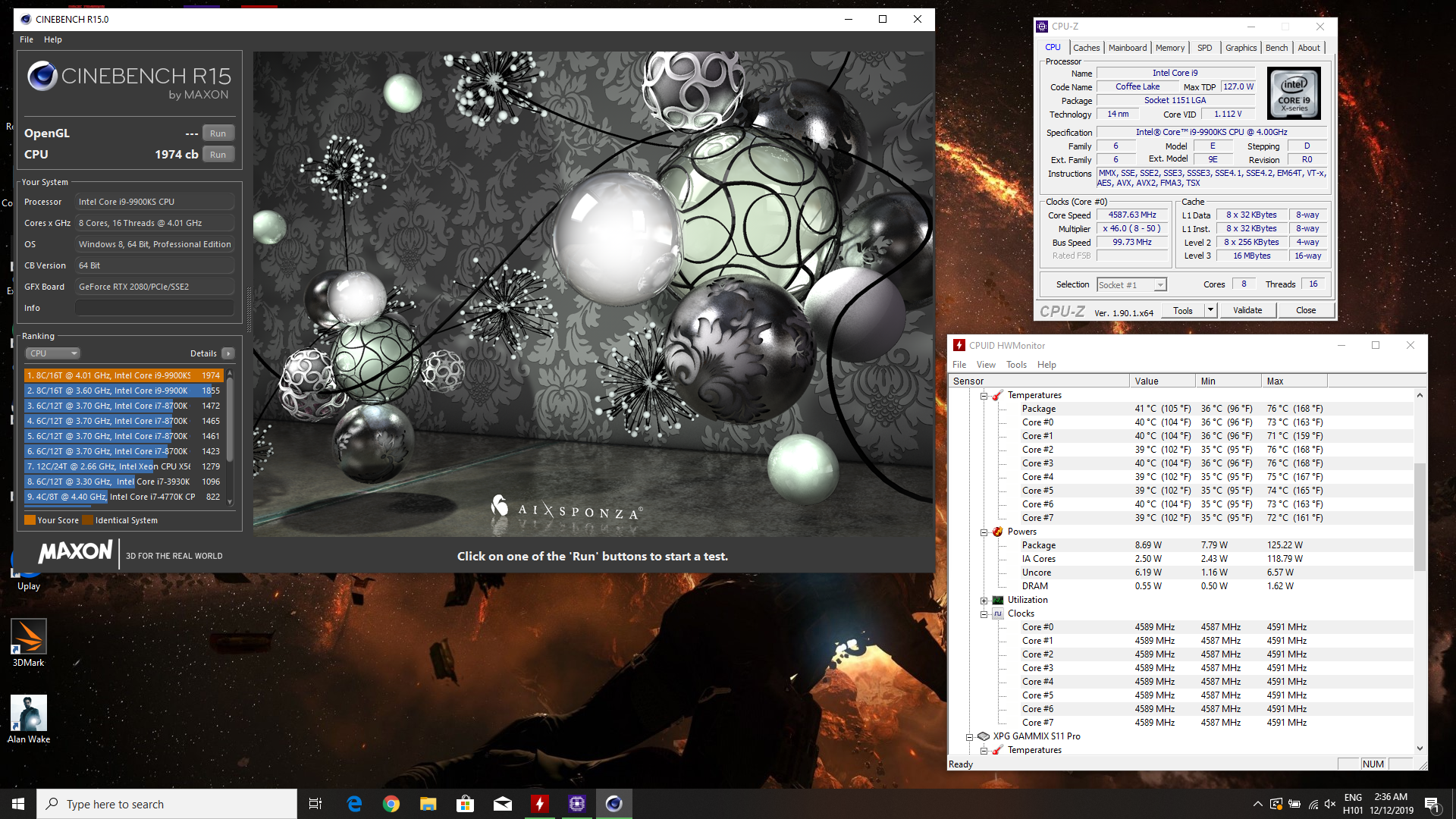Run the Cinebench CPU test
The width and height of the screenshot is (1456, 819).
click(218, 155)
